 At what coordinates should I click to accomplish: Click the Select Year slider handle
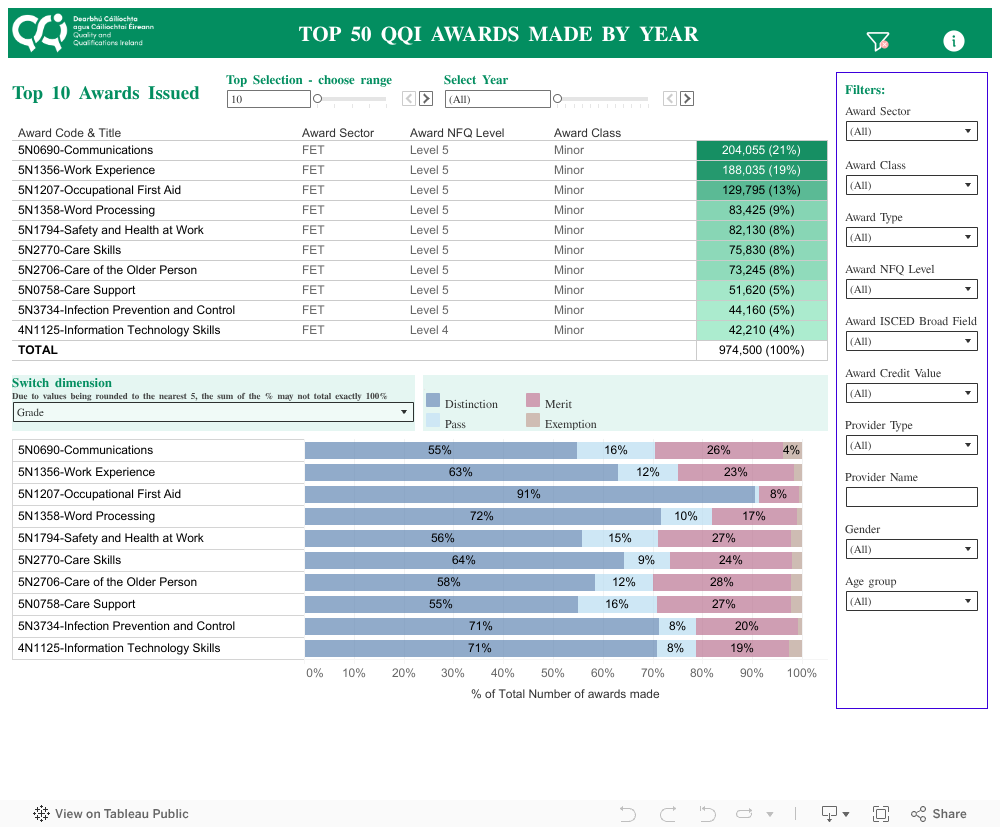(x=558, y=99)
